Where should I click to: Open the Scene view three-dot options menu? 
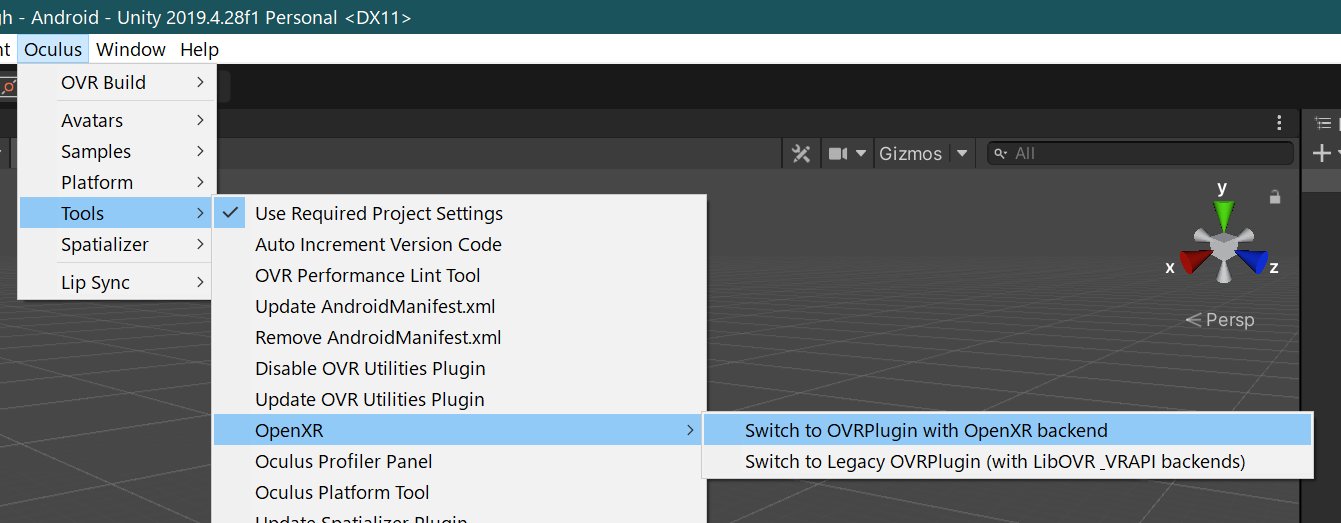click(1279, 122)
